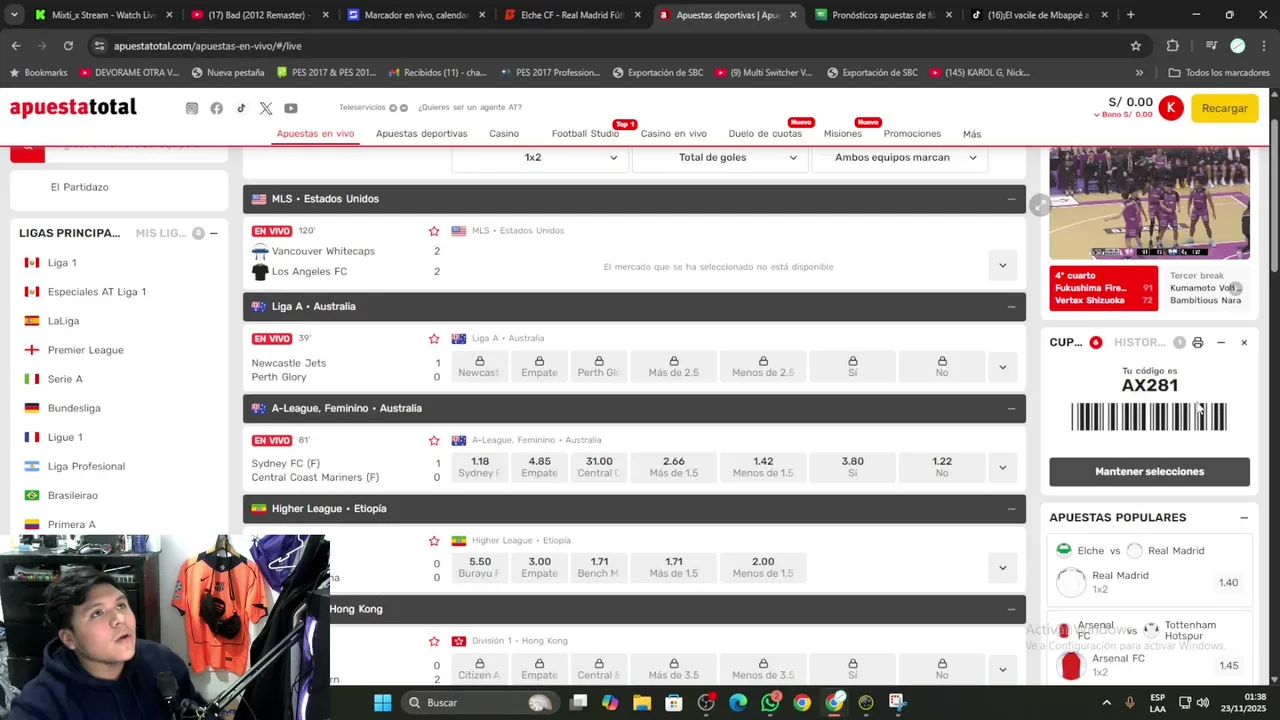Switch to the Apuestas en vivo tab
The image size is (1280, 720).
point(315,134)
